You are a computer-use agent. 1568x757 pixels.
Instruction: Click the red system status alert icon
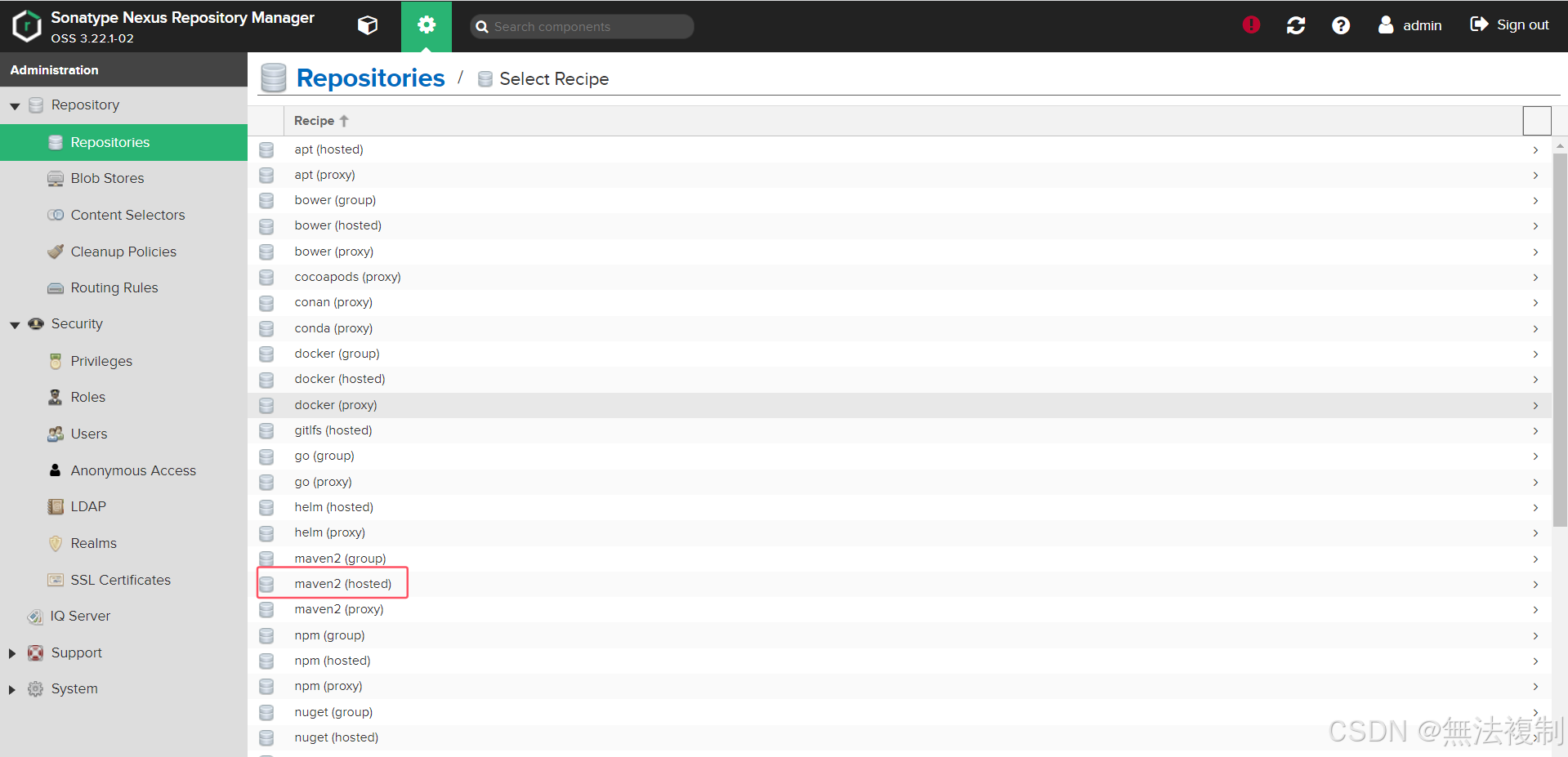click(x=1251, y=25)
